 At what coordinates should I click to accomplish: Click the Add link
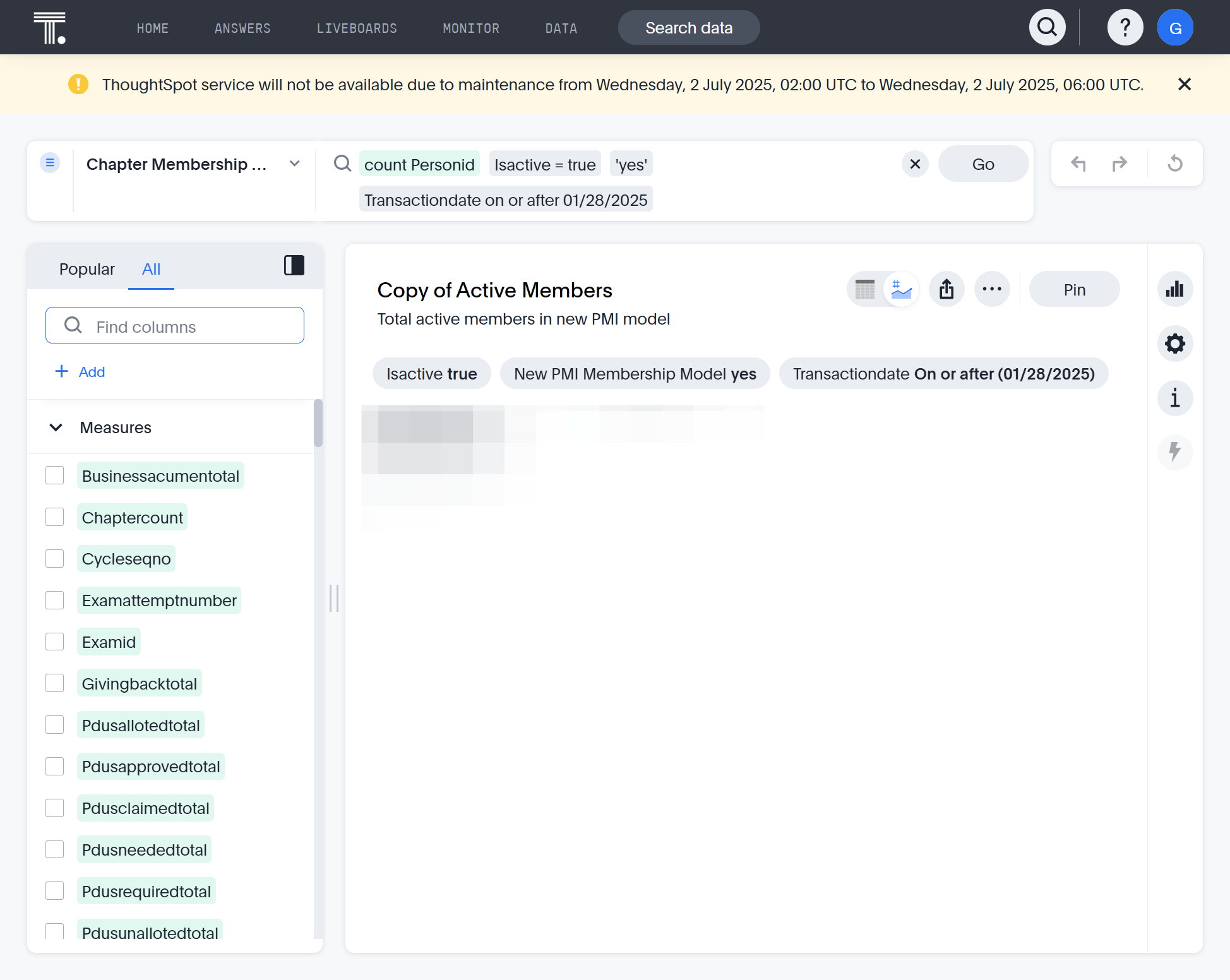pos(80,372)
